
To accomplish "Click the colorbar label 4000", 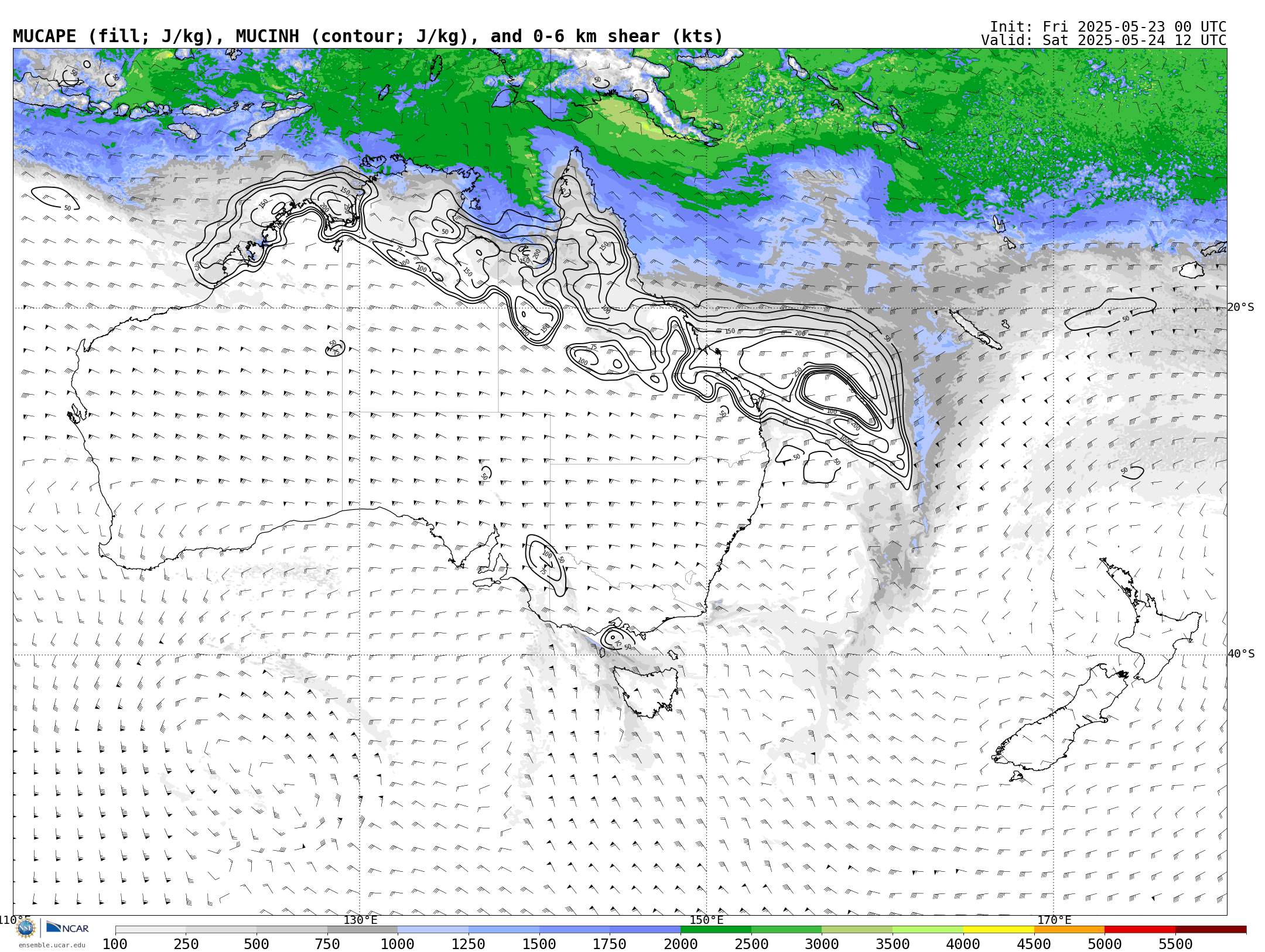I will pyautogui.click(x=963, y=944).
